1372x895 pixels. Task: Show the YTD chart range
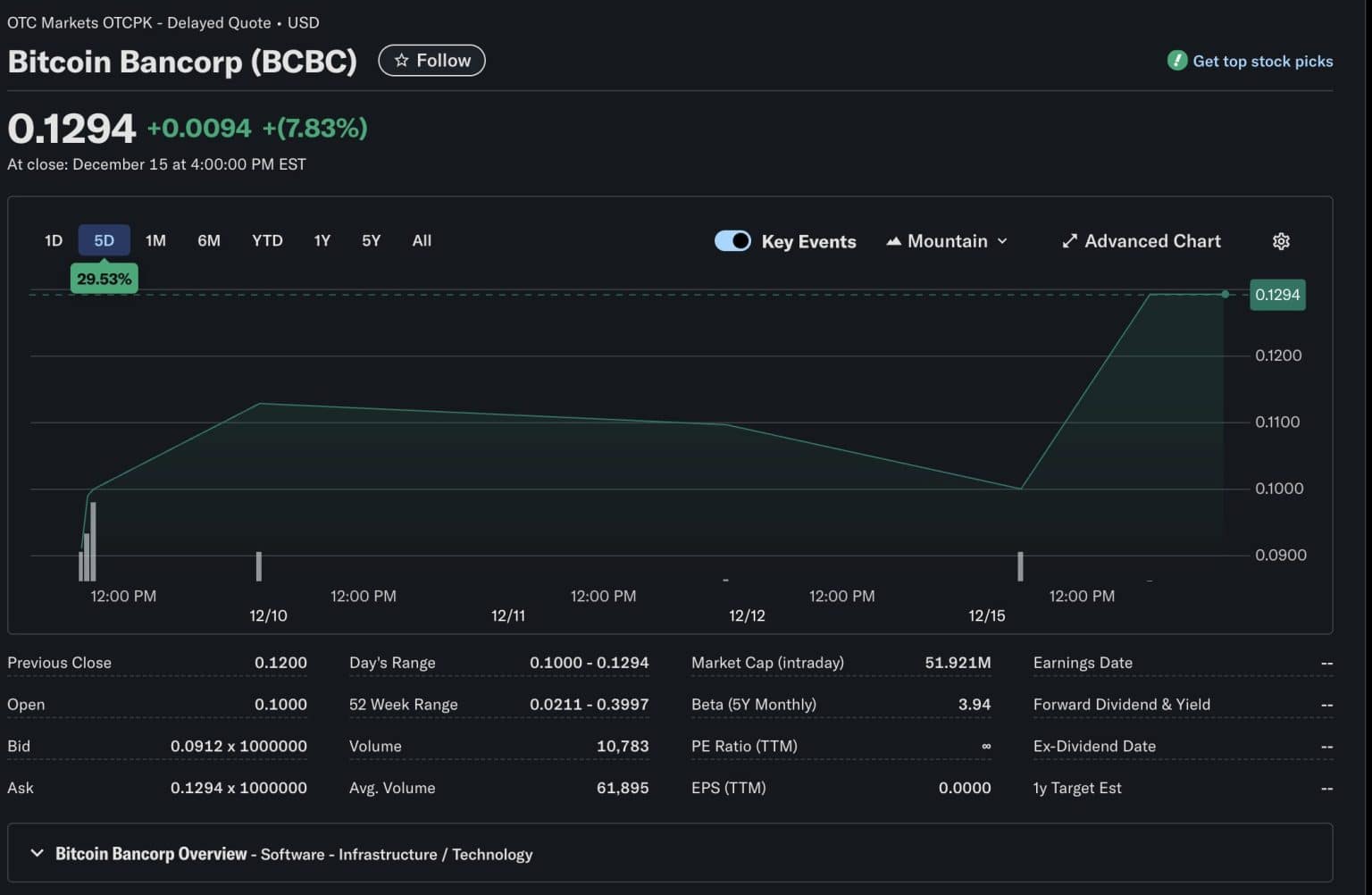(x=267, y=240)
